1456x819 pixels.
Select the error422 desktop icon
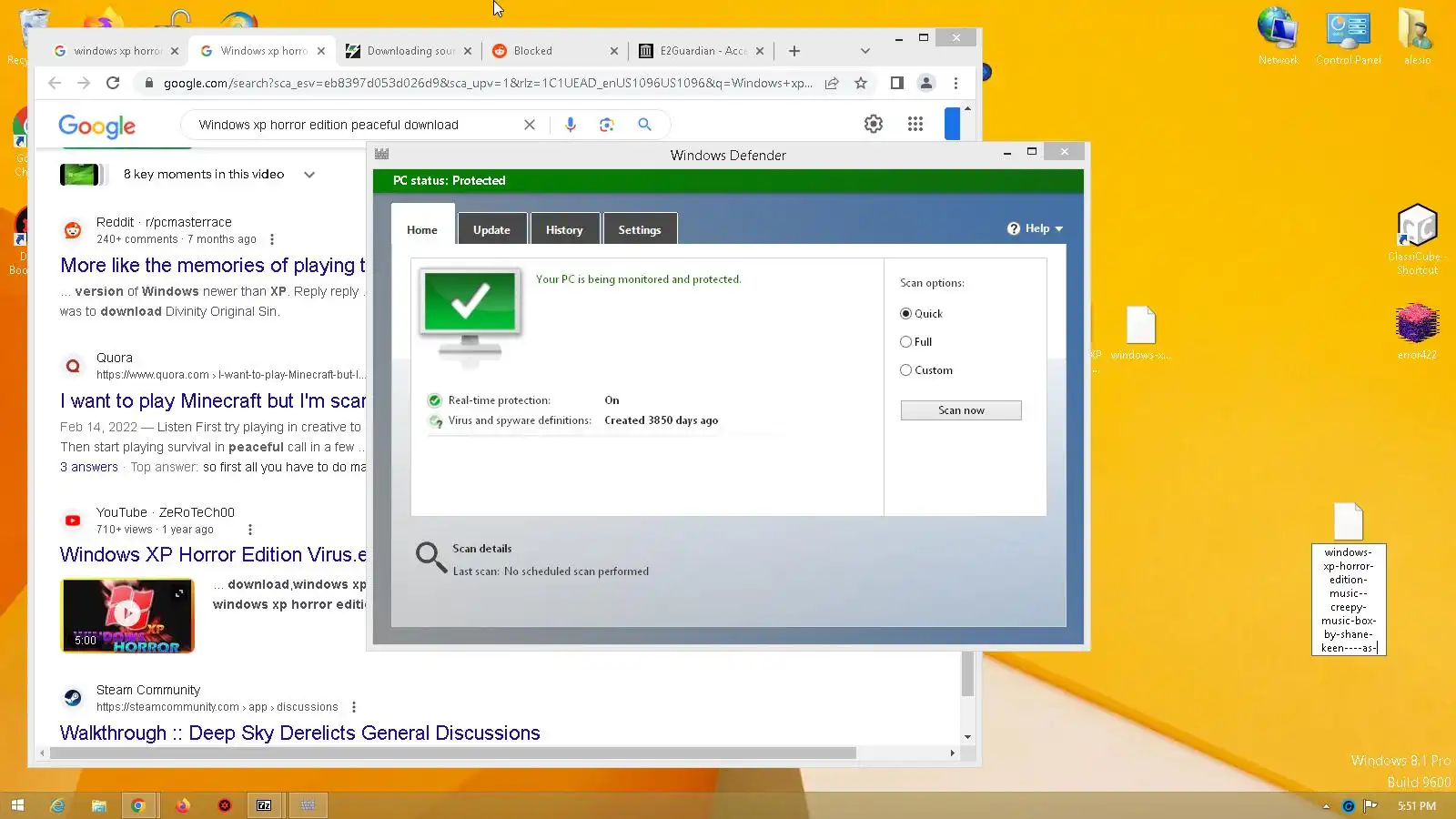coord(1417,331)
